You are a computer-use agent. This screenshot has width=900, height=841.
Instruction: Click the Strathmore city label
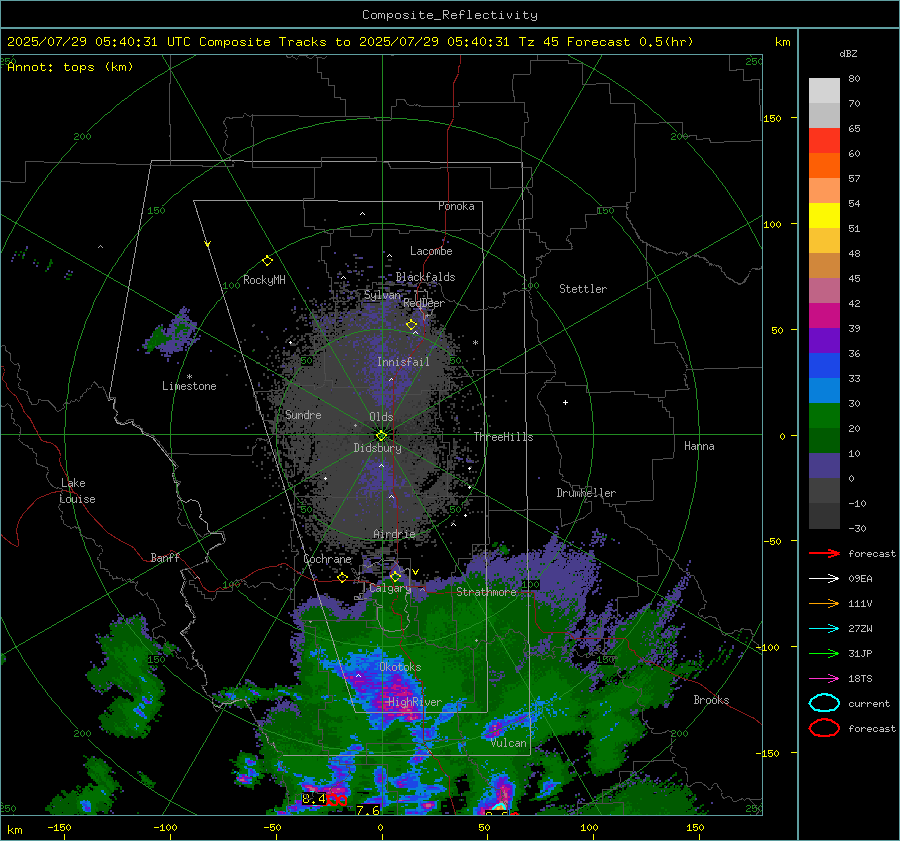click(486, 592)
